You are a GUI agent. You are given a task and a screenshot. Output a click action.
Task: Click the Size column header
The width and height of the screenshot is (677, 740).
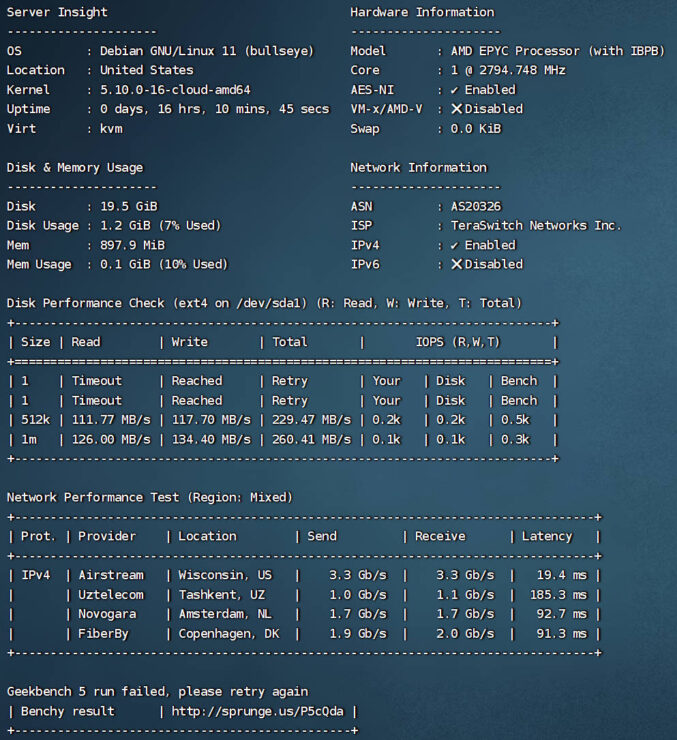[x=35, y=342]
